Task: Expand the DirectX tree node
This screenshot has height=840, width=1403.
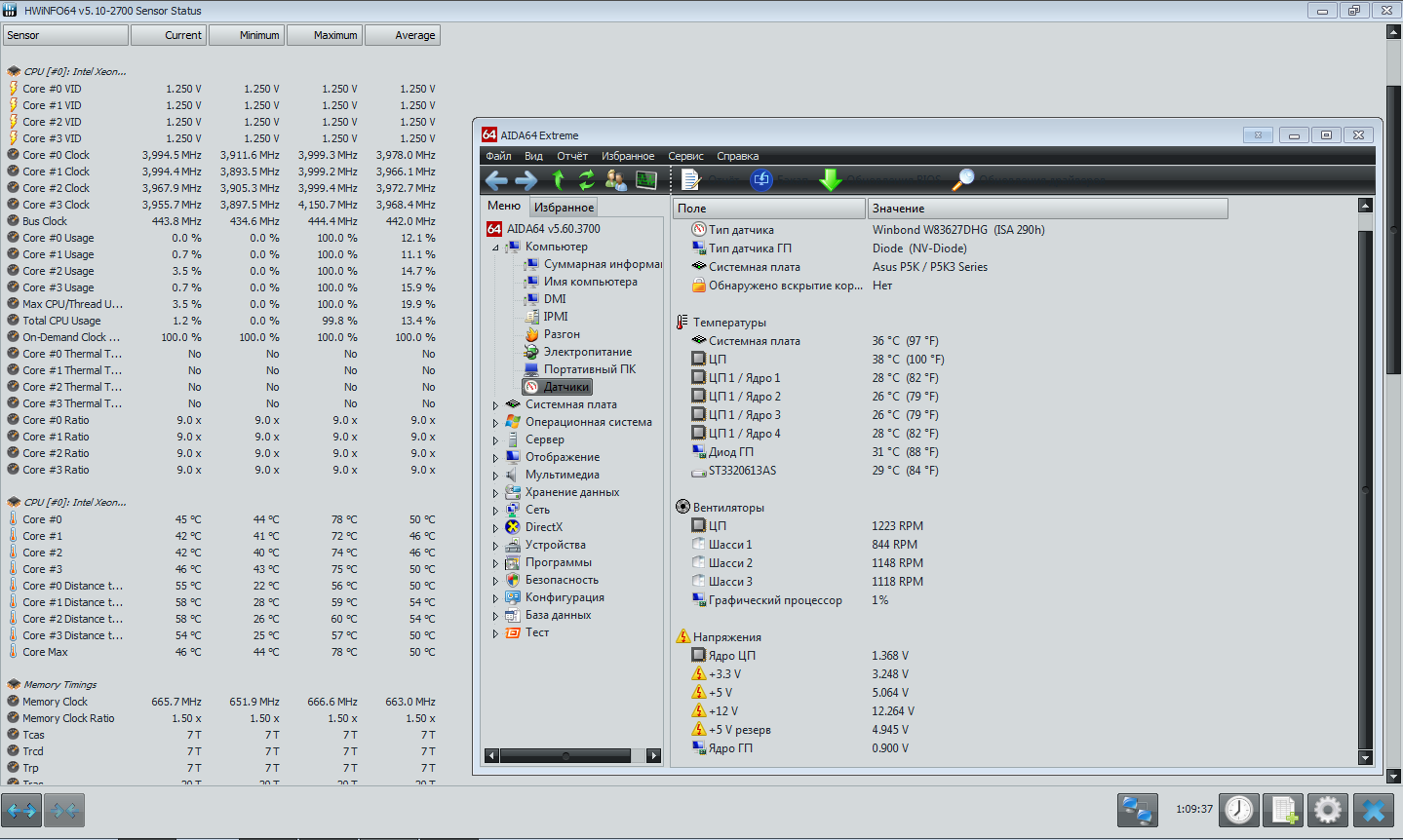Action: (495, 528)
